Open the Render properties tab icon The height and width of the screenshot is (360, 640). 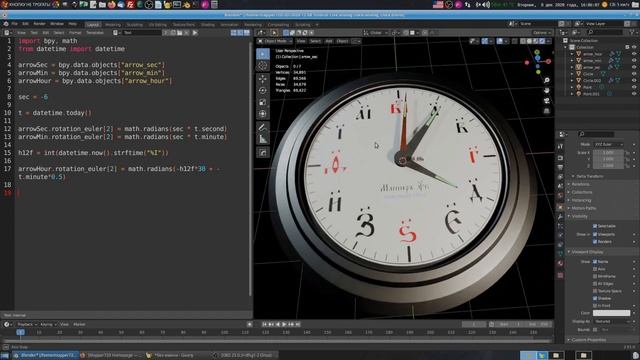pyautogui.click(x=560, y=158)
